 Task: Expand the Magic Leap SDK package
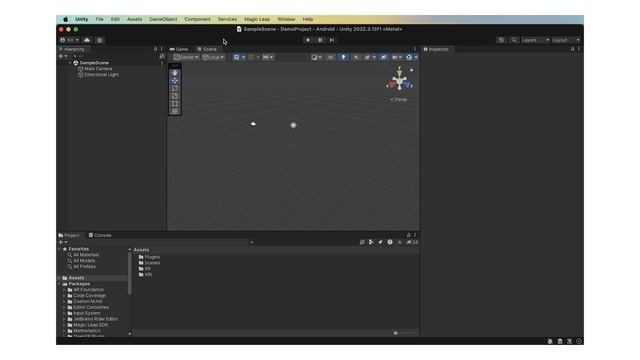pyautogui.click(x=64, y=325)
